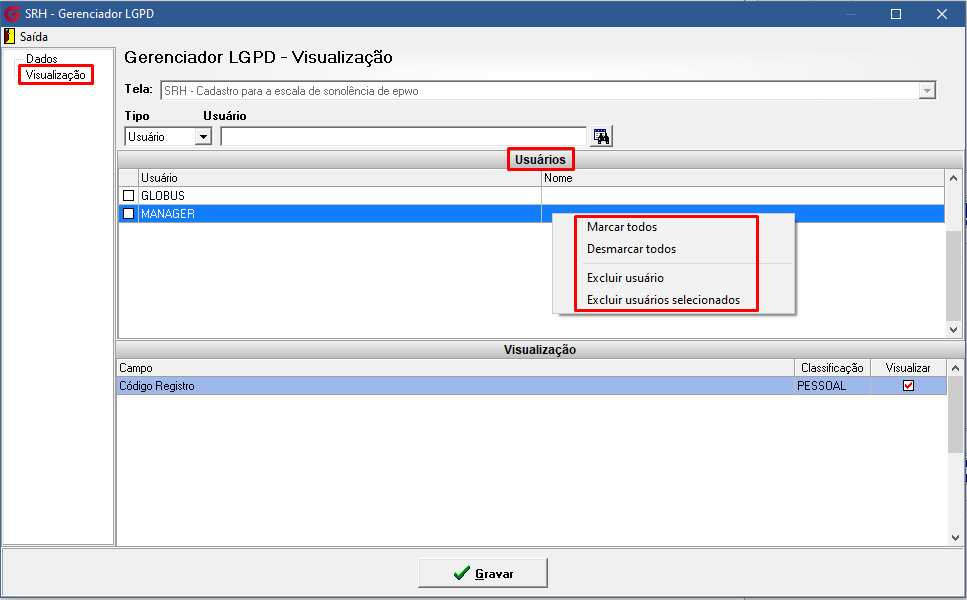Click up arrow of Visualização grid scrollbar
The image size is (967, 600).
point(955,368)
